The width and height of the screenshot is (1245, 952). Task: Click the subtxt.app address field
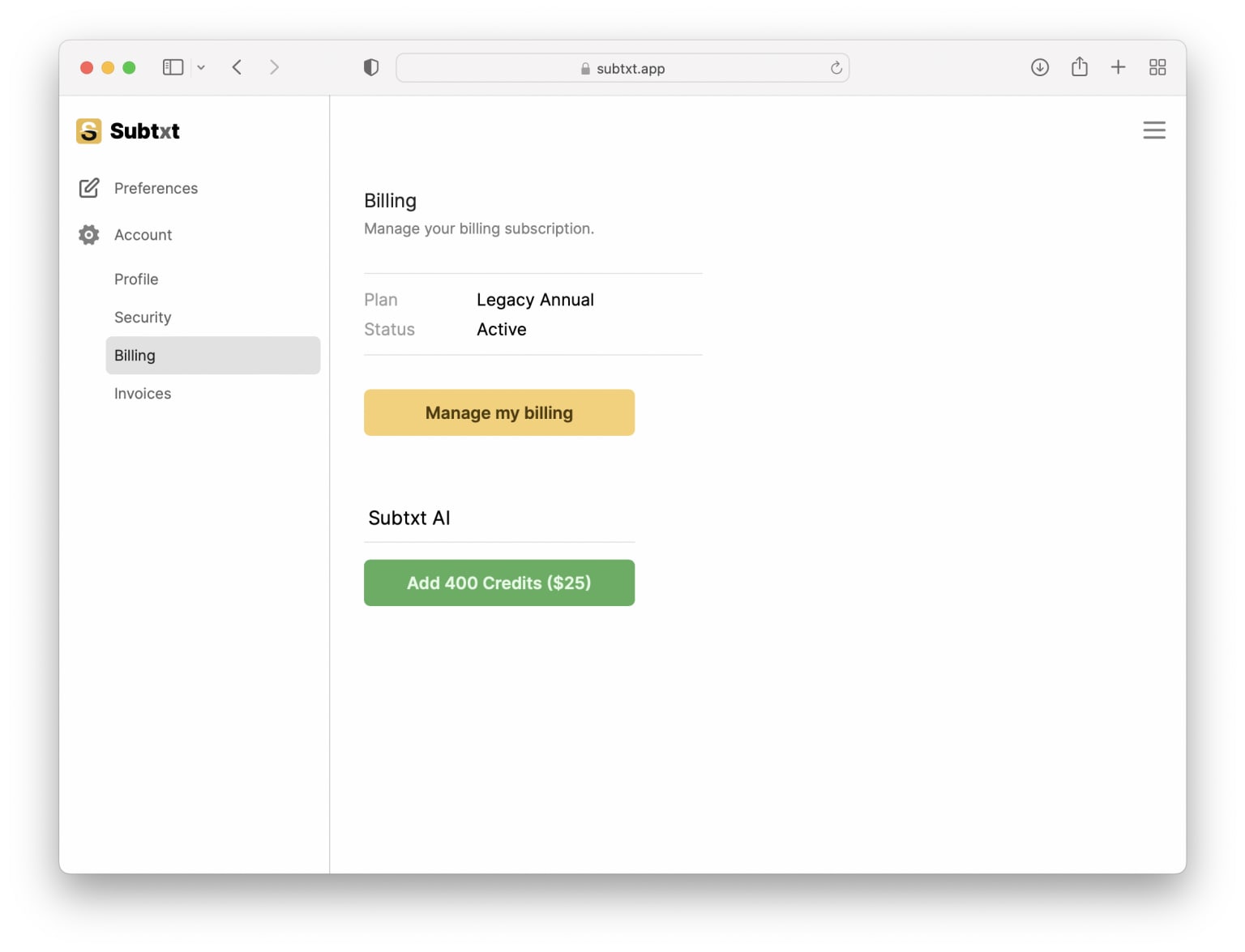(622, 68)
